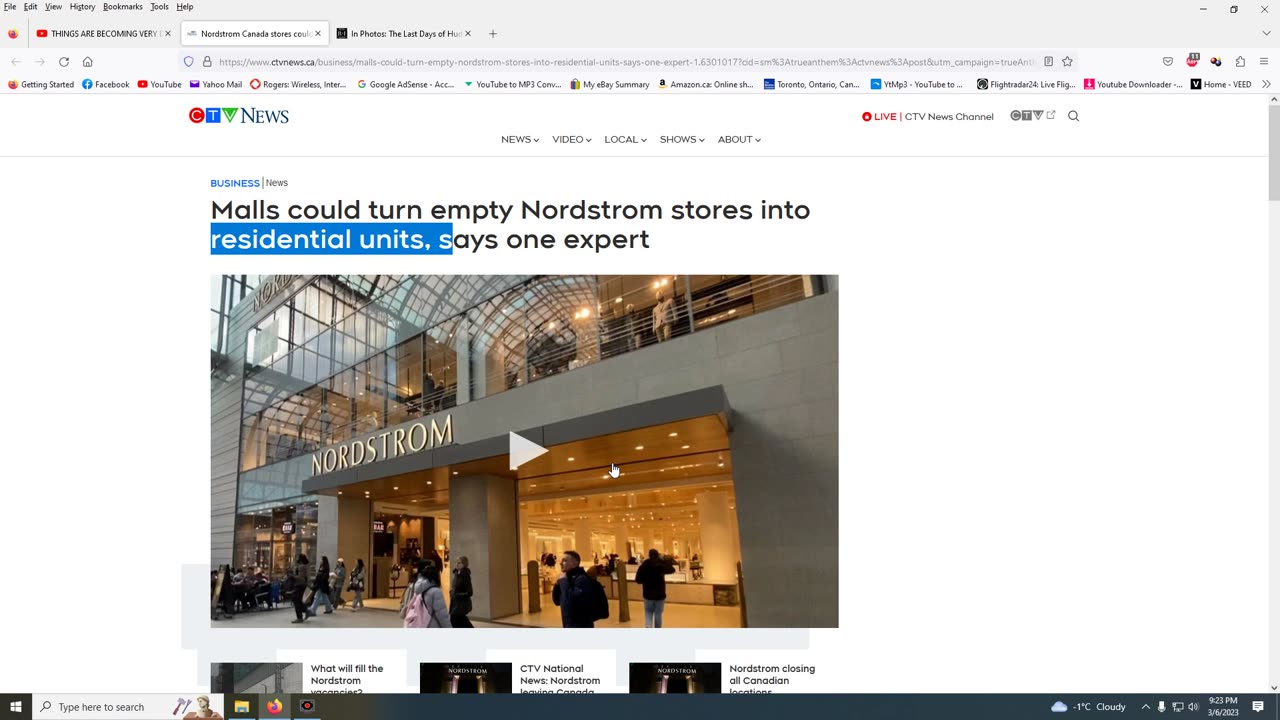Open Yahoo Mail bookmark
Image resolution: width=1280 pixels, height=720 pixels.
click(215, 84)
